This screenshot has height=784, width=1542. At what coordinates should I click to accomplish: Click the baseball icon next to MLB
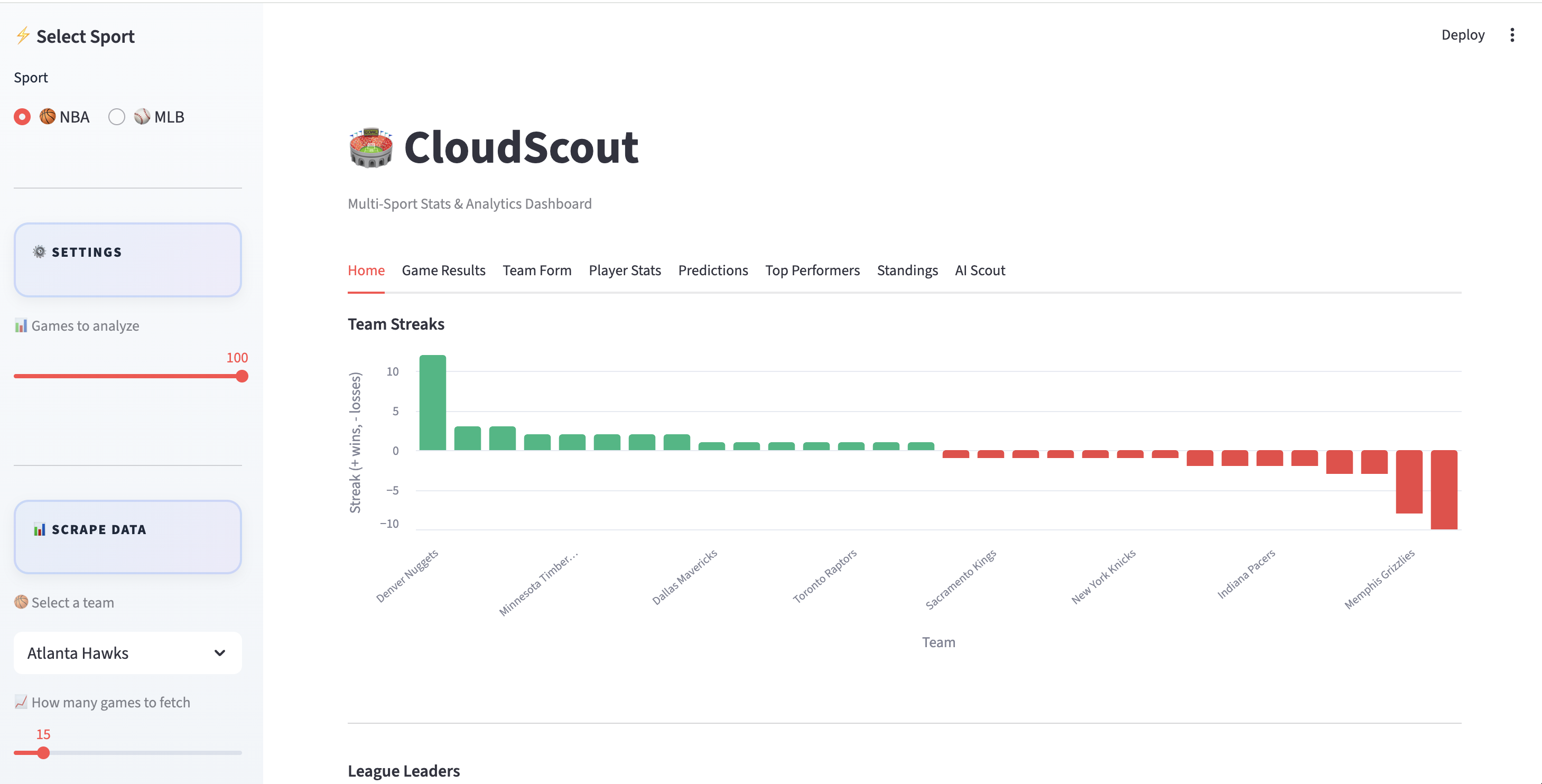point(143,116)
